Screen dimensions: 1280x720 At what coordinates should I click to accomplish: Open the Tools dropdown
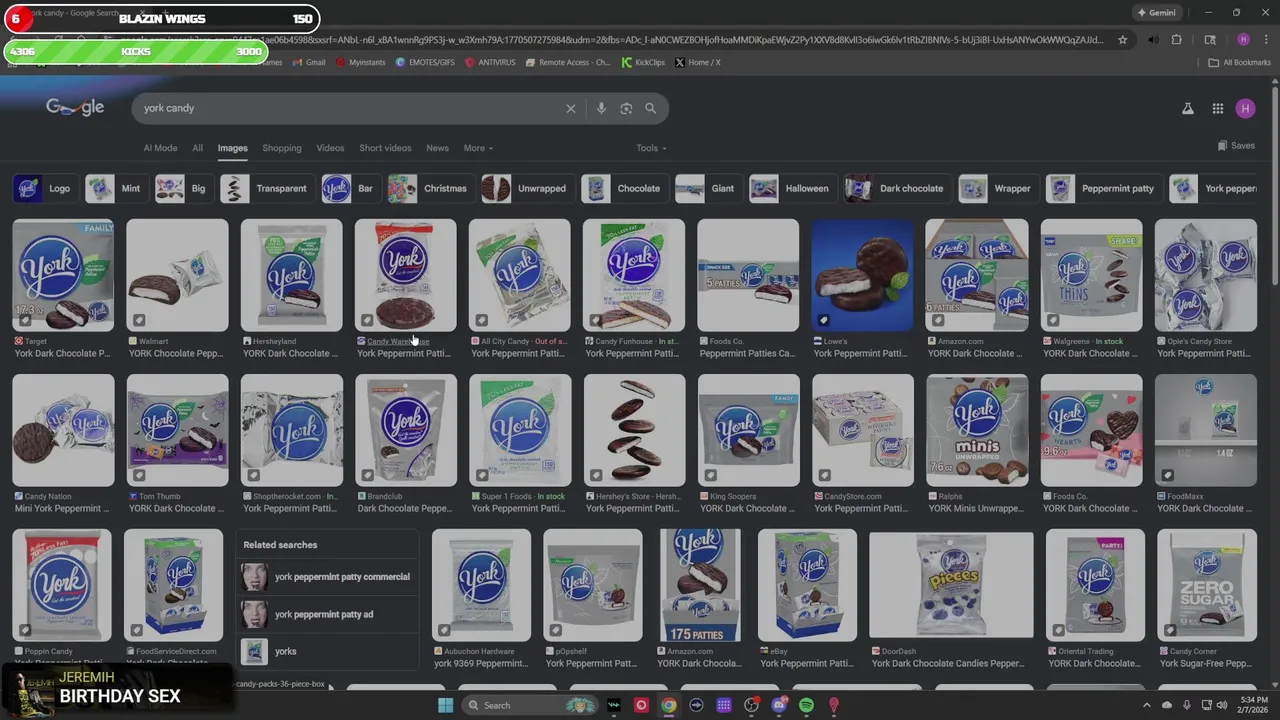tap(651, 148)
